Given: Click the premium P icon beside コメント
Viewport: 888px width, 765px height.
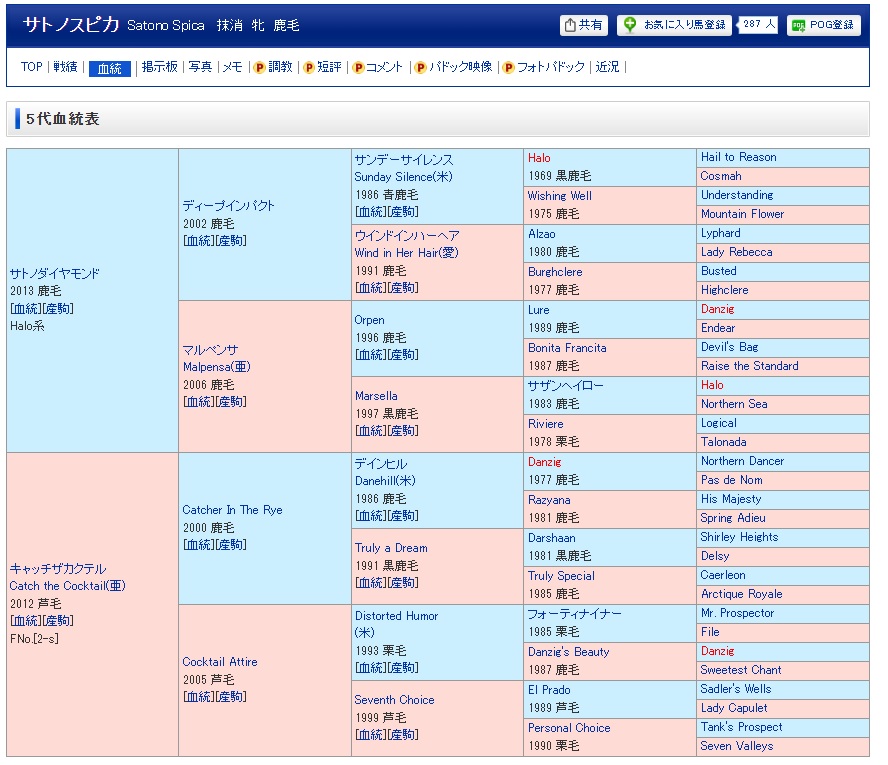Looking at the screenshot, I should coord(358,68).
